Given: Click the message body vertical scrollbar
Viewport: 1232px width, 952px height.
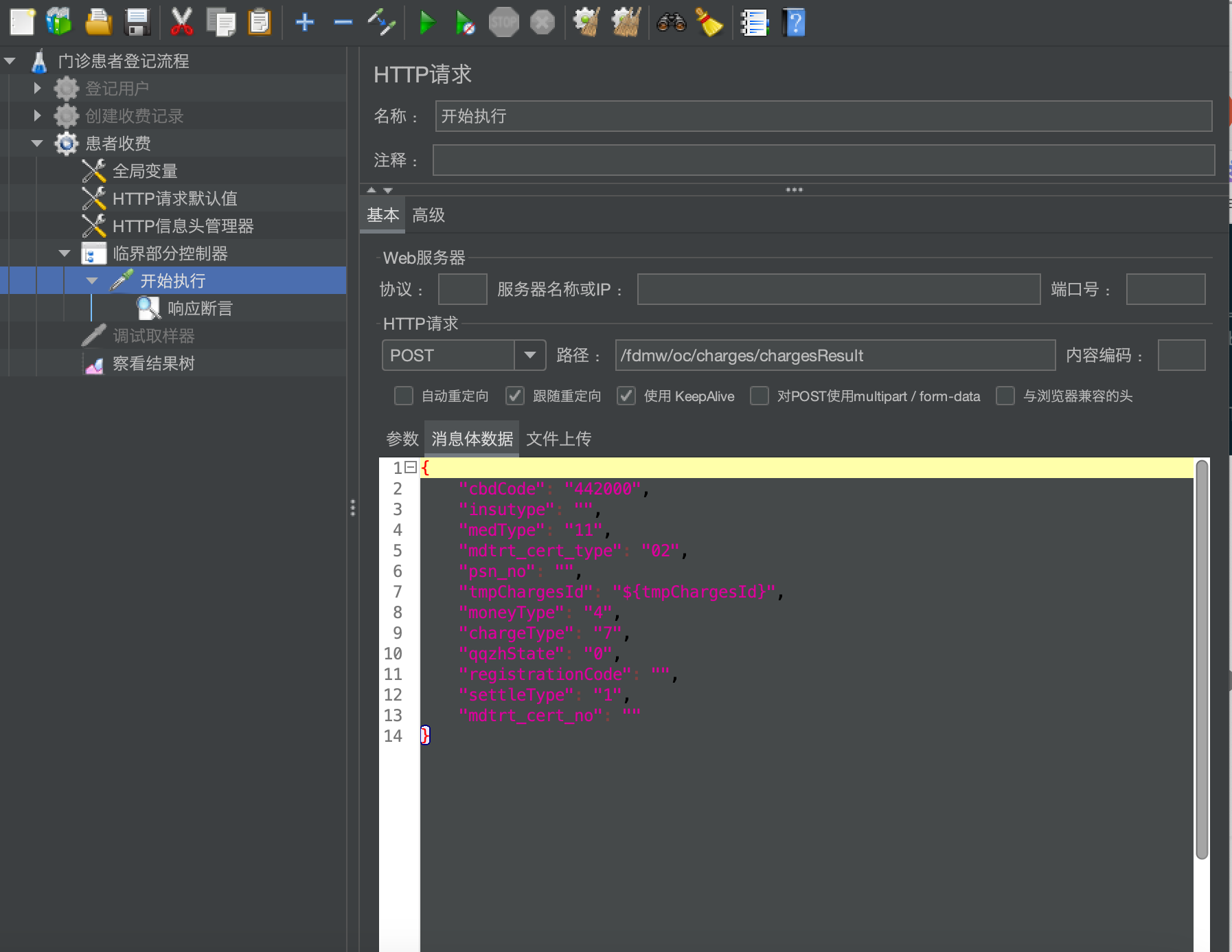Looking at the screenshot, I should click(x=1201, y=659).
